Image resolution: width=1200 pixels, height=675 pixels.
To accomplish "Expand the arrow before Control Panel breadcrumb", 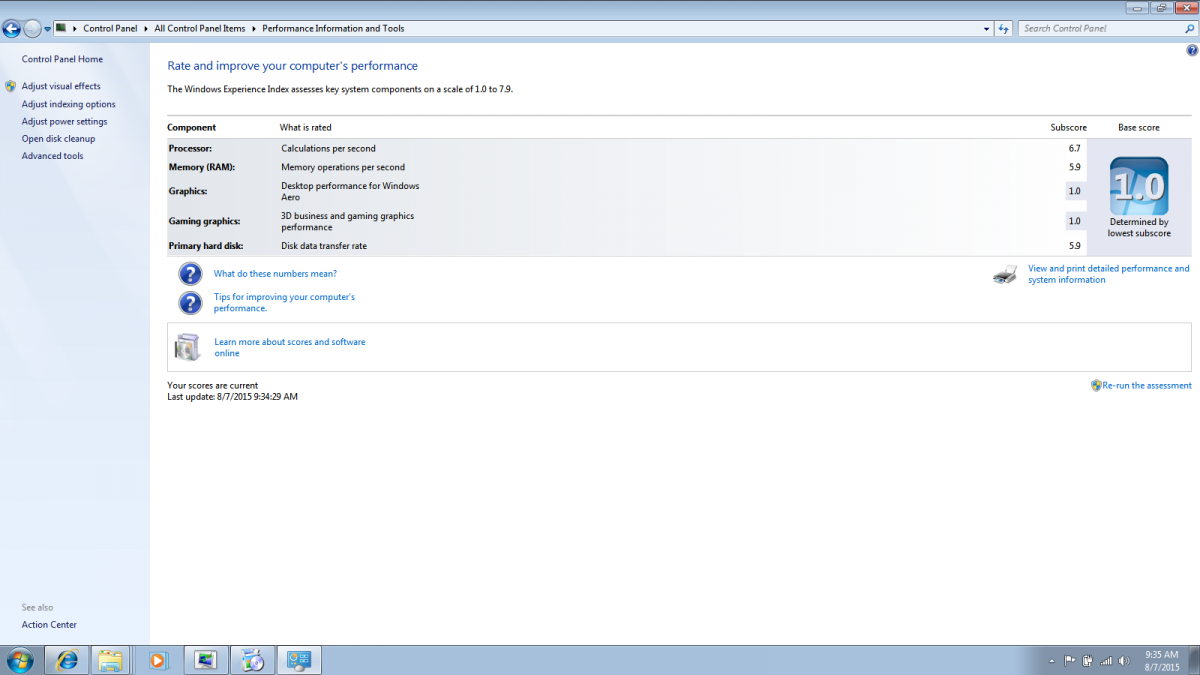I will tap(76, 29).
